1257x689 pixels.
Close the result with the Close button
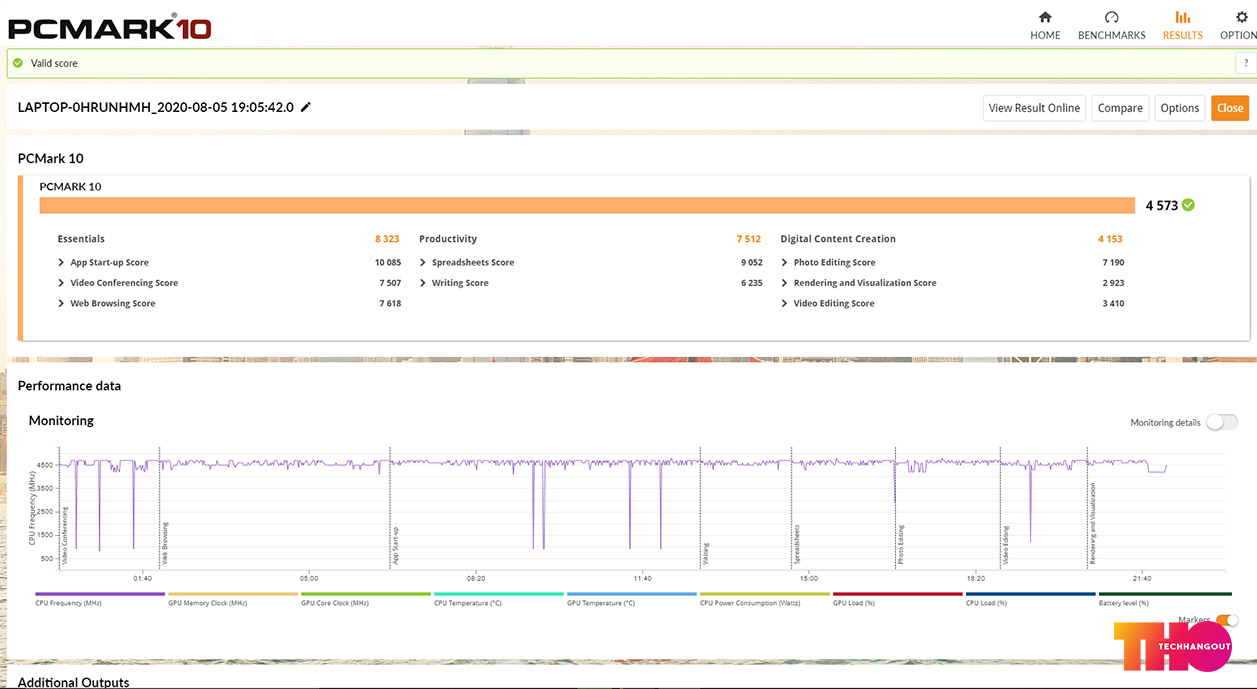(x=1230, y=108)
